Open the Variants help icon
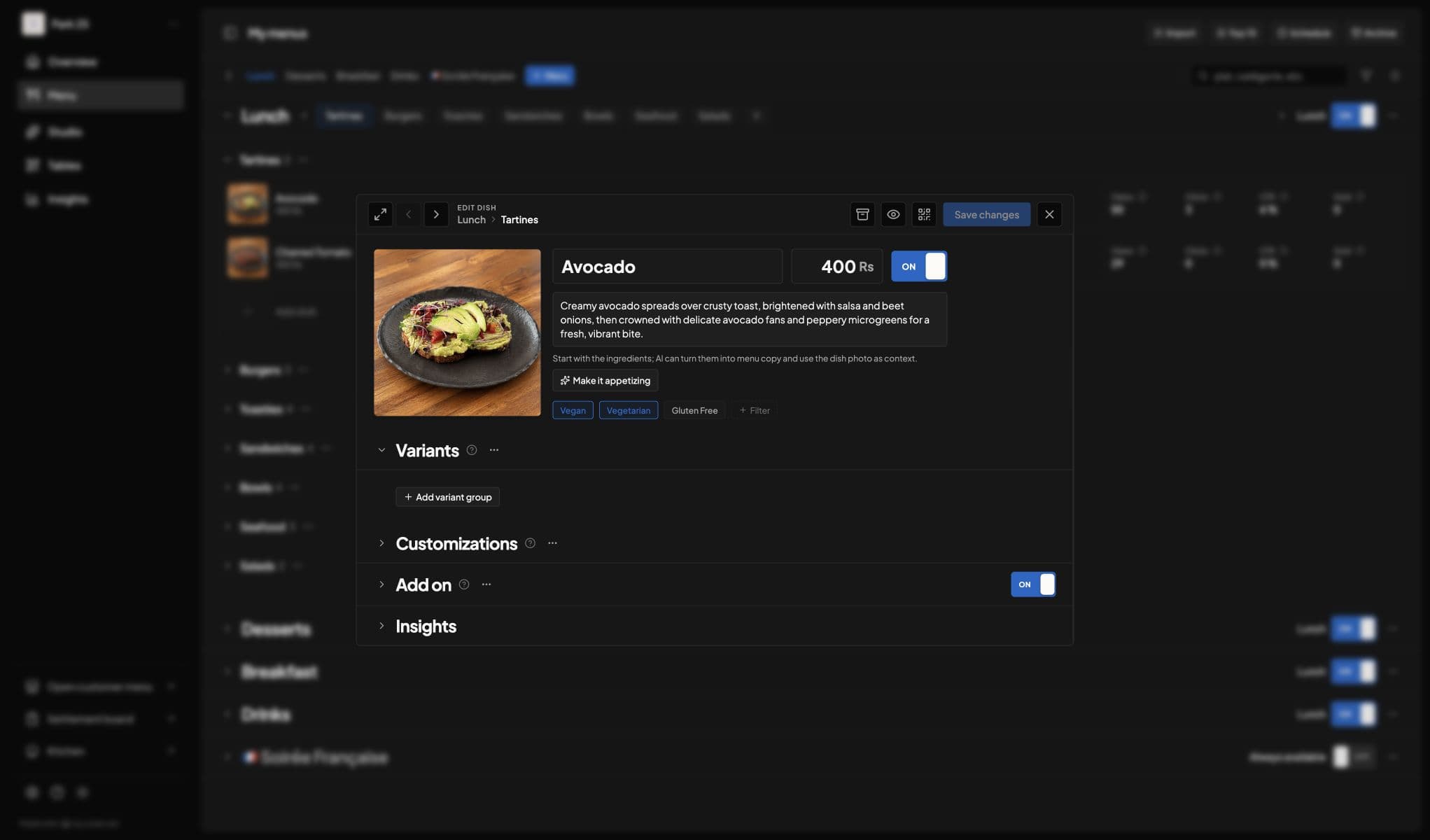The image size is (1430, 840). 472,450
